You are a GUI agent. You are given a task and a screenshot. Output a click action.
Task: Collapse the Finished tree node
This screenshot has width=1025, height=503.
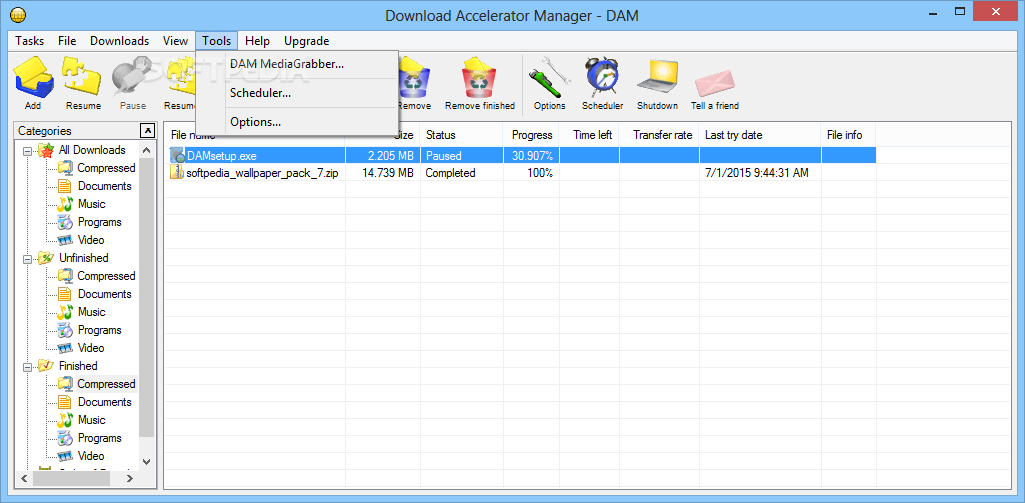click(x=27, y=366)
